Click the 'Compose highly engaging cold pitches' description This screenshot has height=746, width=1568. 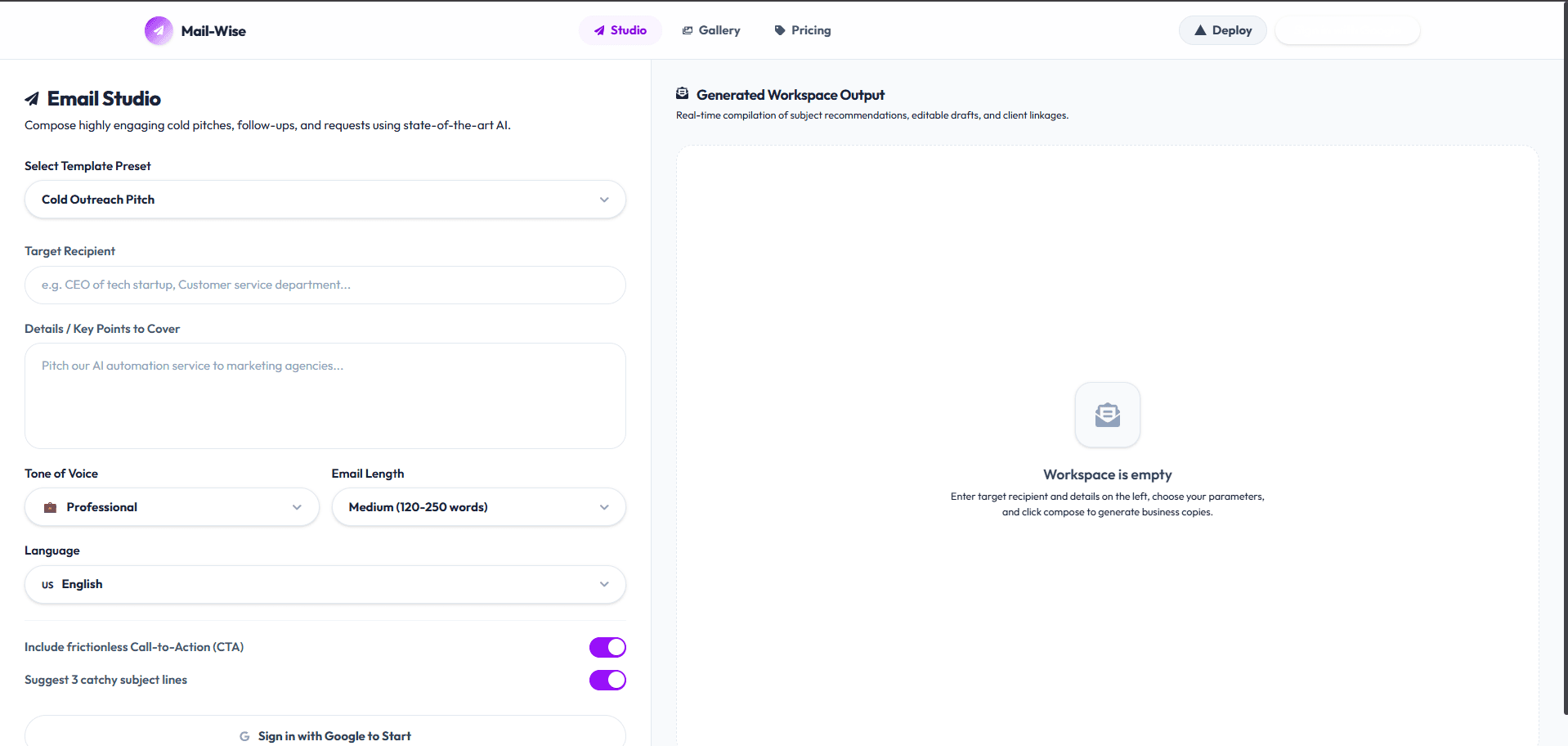[x=267, y=125]
